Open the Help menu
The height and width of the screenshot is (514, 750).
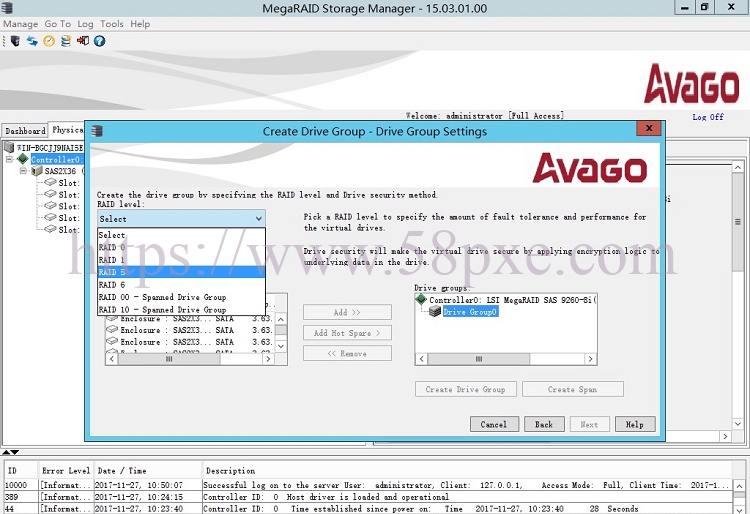tap(140, 24)
